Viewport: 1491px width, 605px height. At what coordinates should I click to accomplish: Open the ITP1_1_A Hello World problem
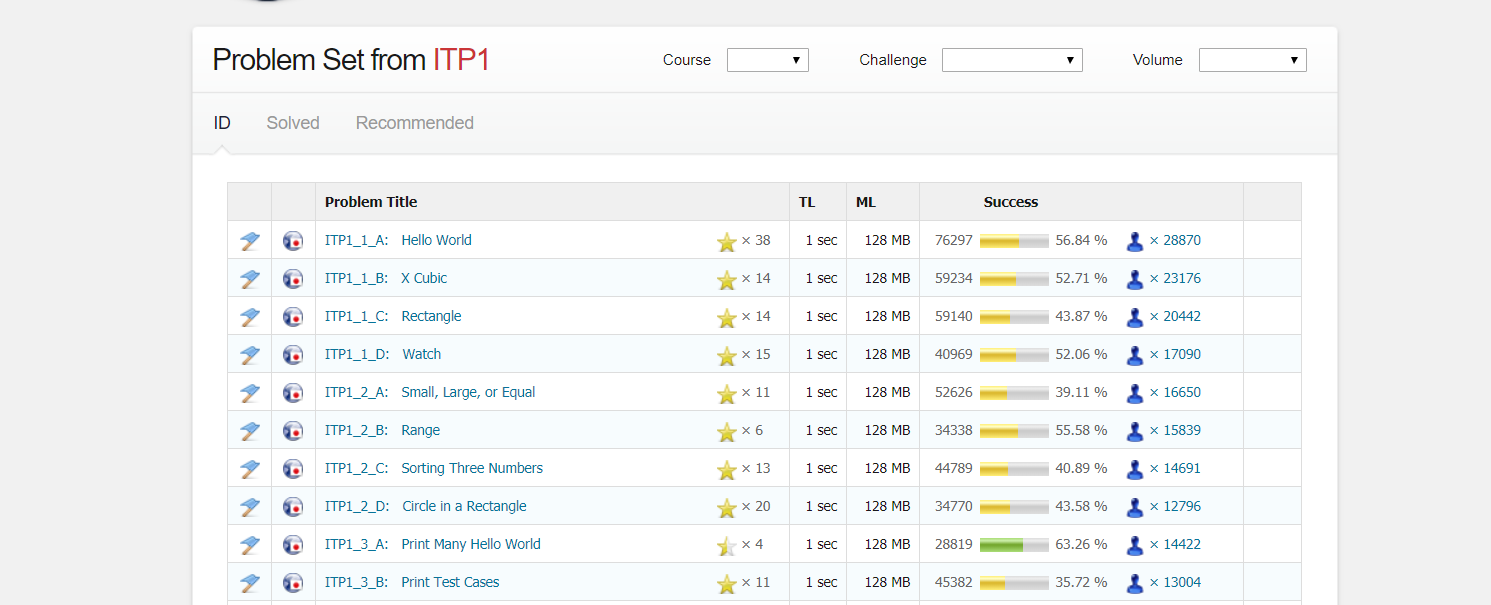(398, 240)
